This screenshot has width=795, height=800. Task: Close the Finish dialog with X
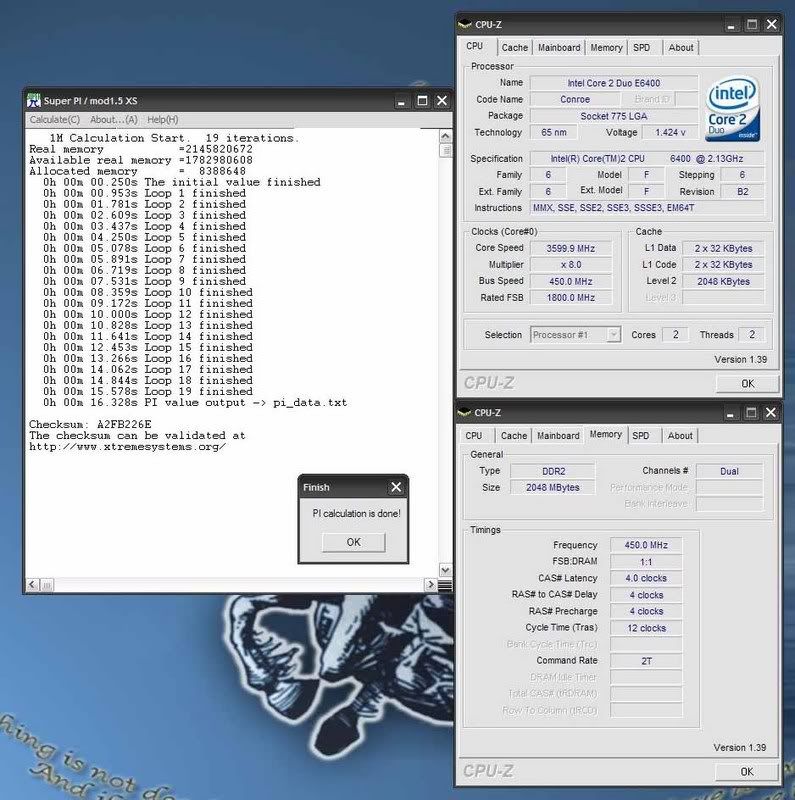(396, 487)
